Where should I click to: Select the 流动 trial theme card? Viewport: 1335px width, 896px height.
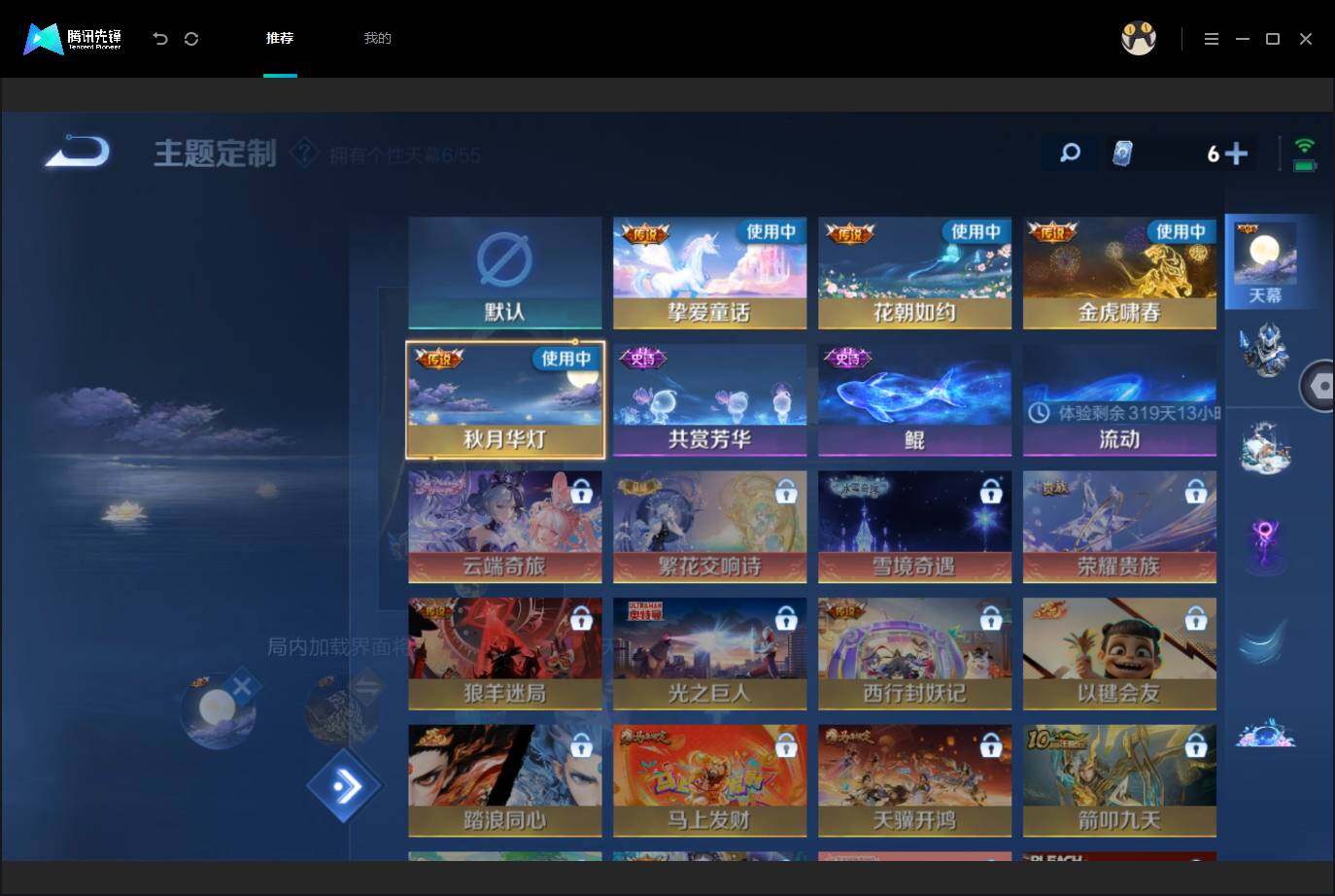1119,399
